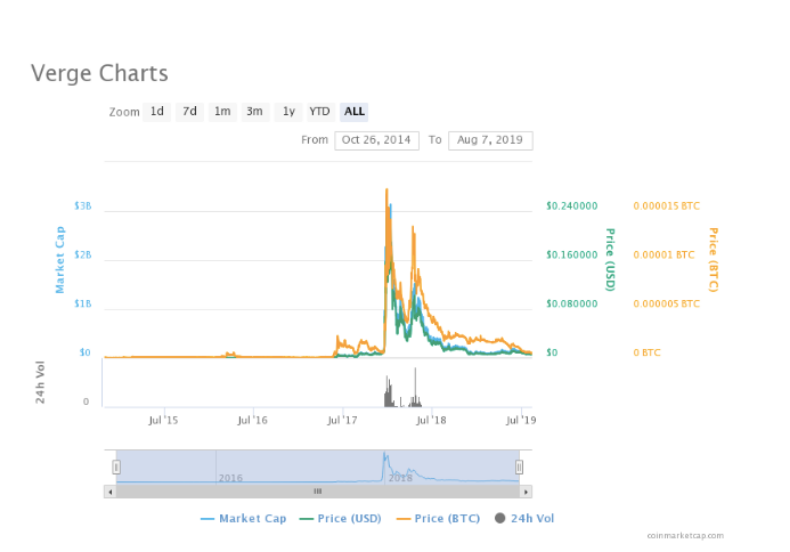Click the 2016 marker in navigator
The height and width of the screenshot is (552, 790).
coord(230,478)
